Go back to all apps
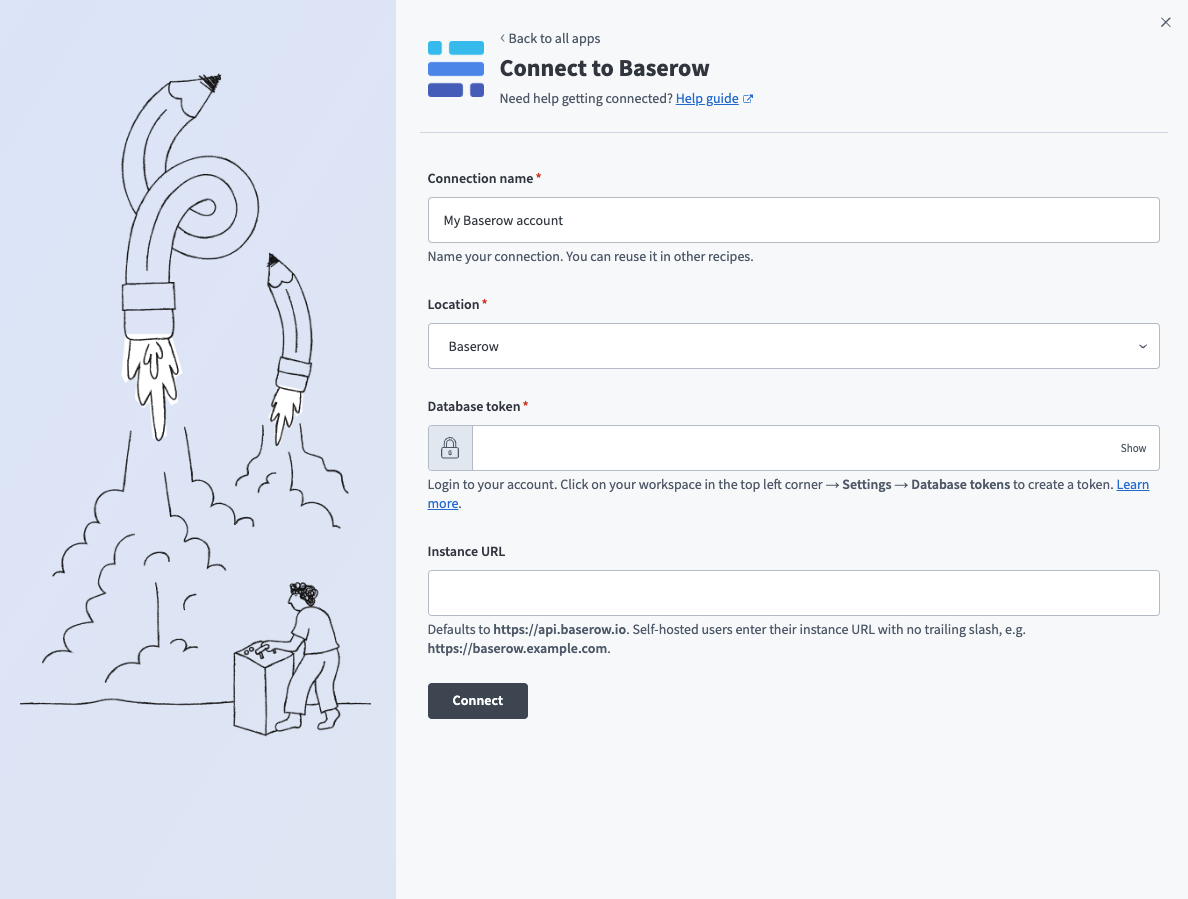The width and height of the screenshot is (1188, 899). click(x=550, y=38)
